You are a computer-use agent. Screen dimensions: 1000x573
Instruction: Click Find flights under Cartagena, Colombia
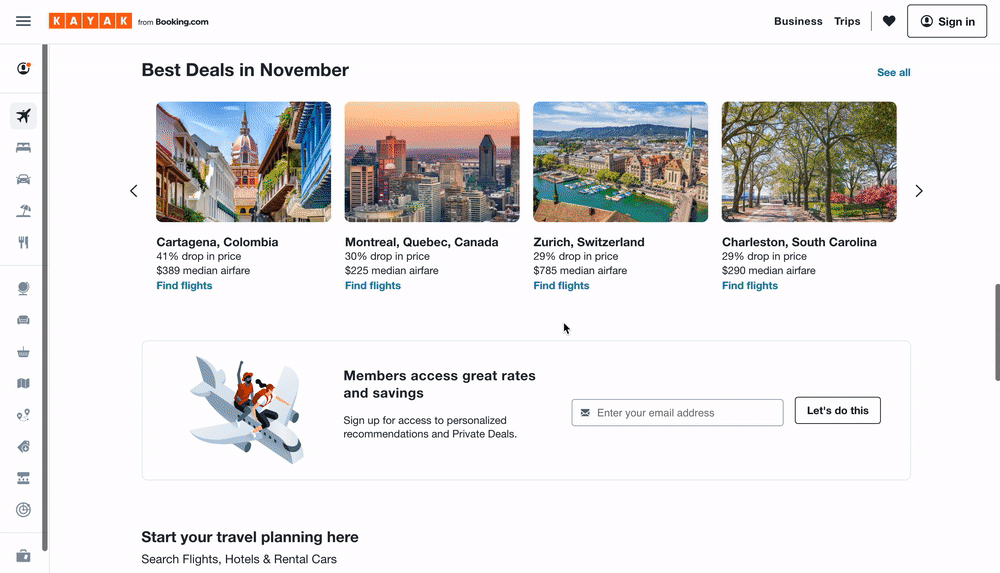(184, 286)
